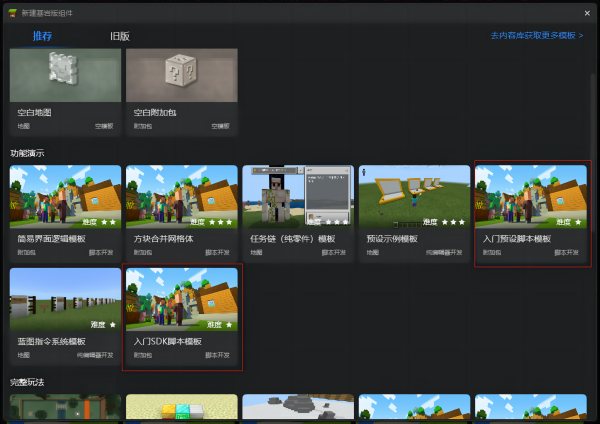Select the 空白附加包 template thumbnail

[x=182, y=75]
